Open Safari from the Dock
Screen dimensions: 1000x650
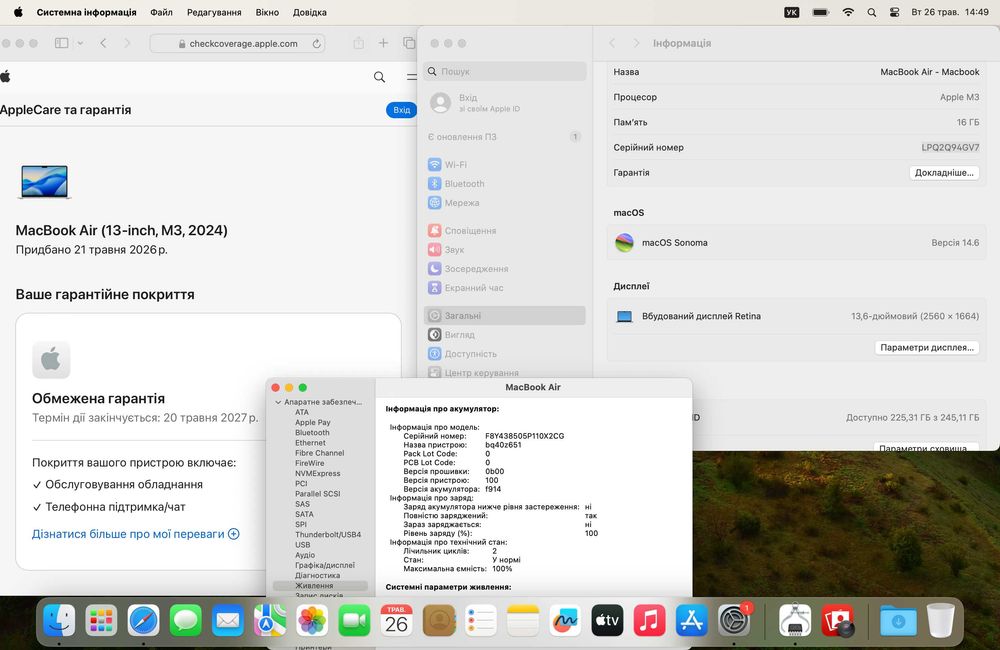143,621
